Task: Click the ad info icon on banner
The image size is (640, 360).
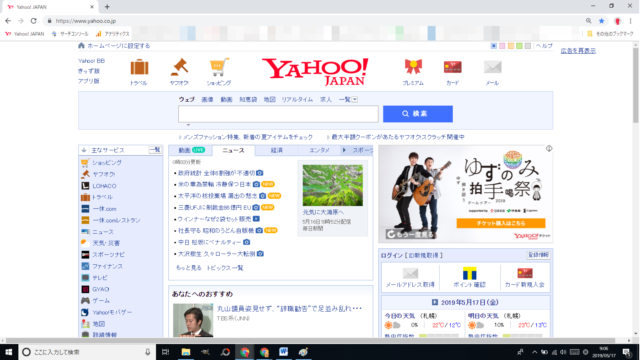Action: click(x=549, y=149)
